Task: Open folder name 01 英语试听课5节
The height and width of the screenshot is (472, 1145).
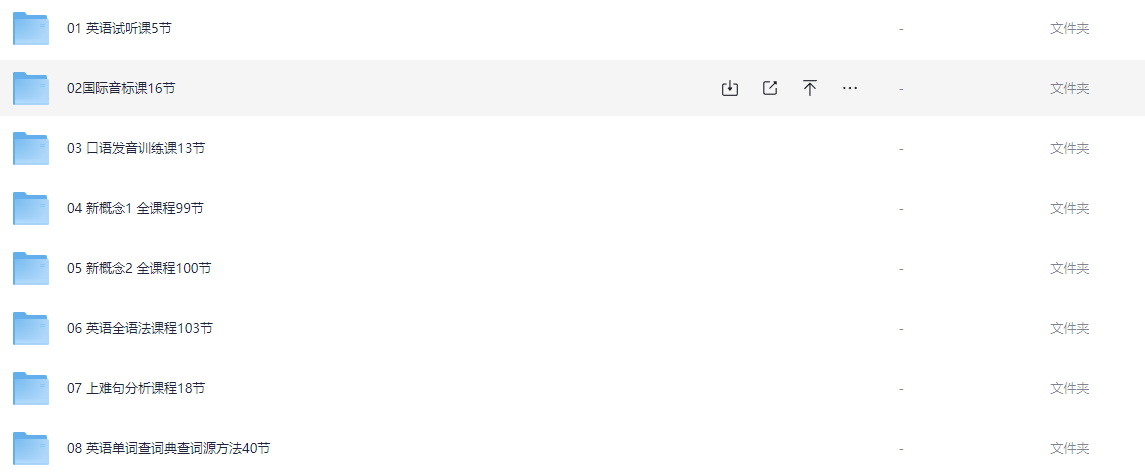Action: pos(119,28)
